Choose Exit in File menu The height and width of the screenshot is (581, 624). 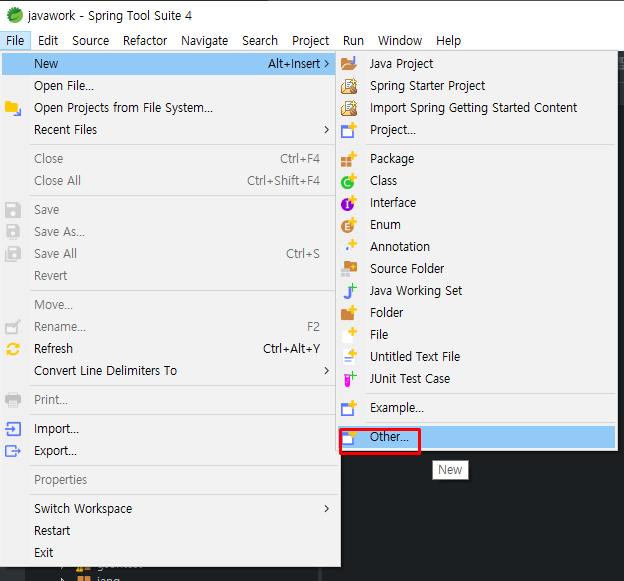(169, 553)
